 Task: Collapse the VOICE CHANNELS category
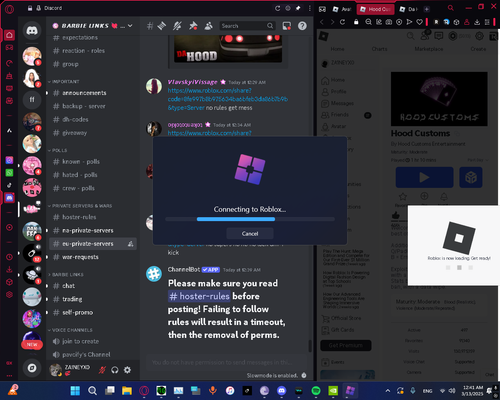point(70,330)
